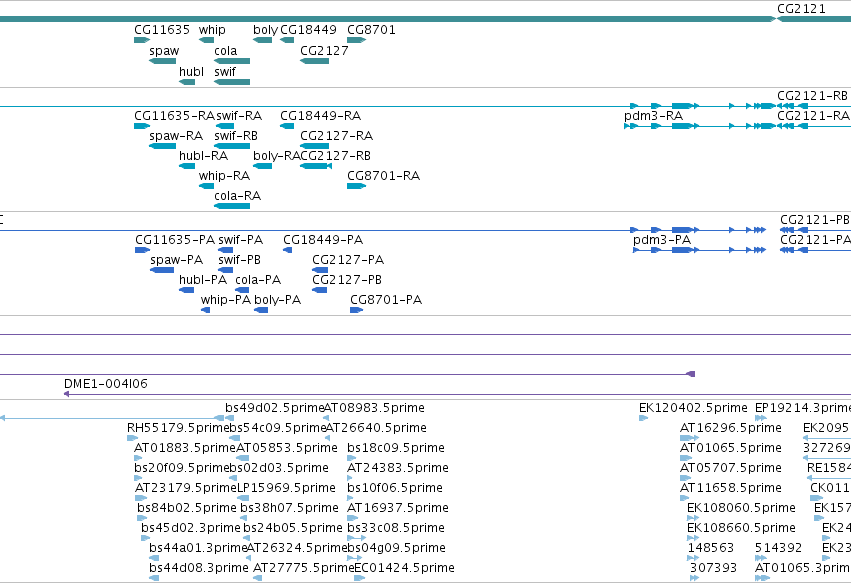Select the boly gene feature
851x583 pixels.
point(262,40)
